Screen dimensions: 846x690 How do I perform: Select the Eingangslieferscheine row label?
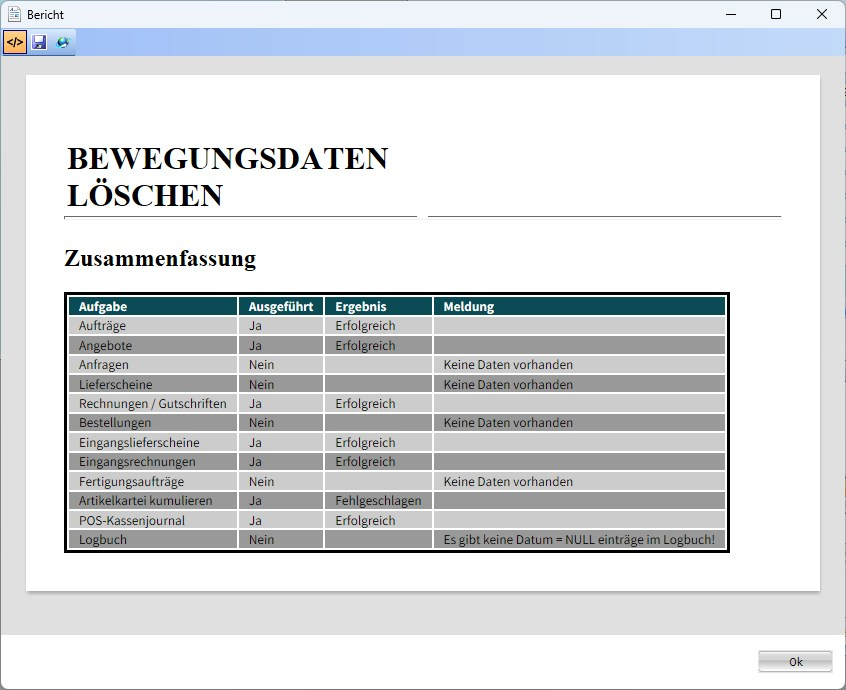coord(139,443)
